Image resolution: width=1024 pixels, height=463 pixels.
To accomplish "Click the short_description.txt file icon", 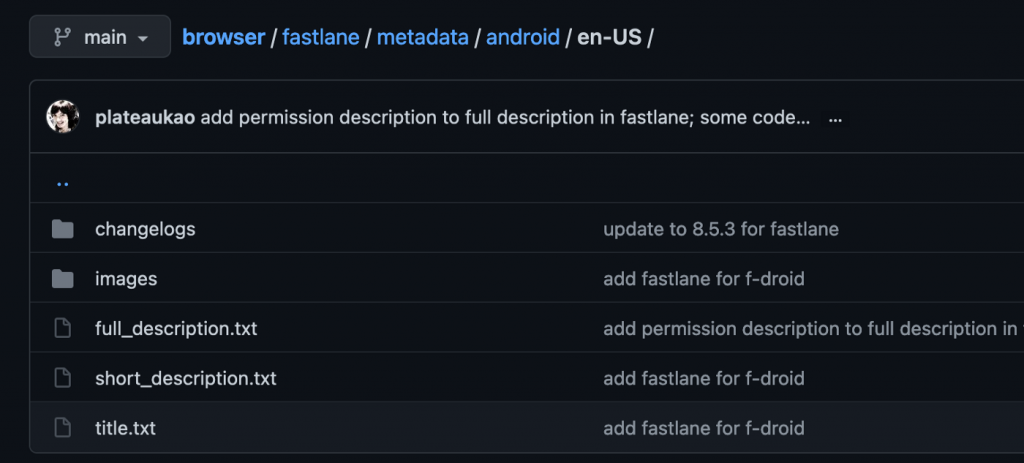I will click(63, 378).
